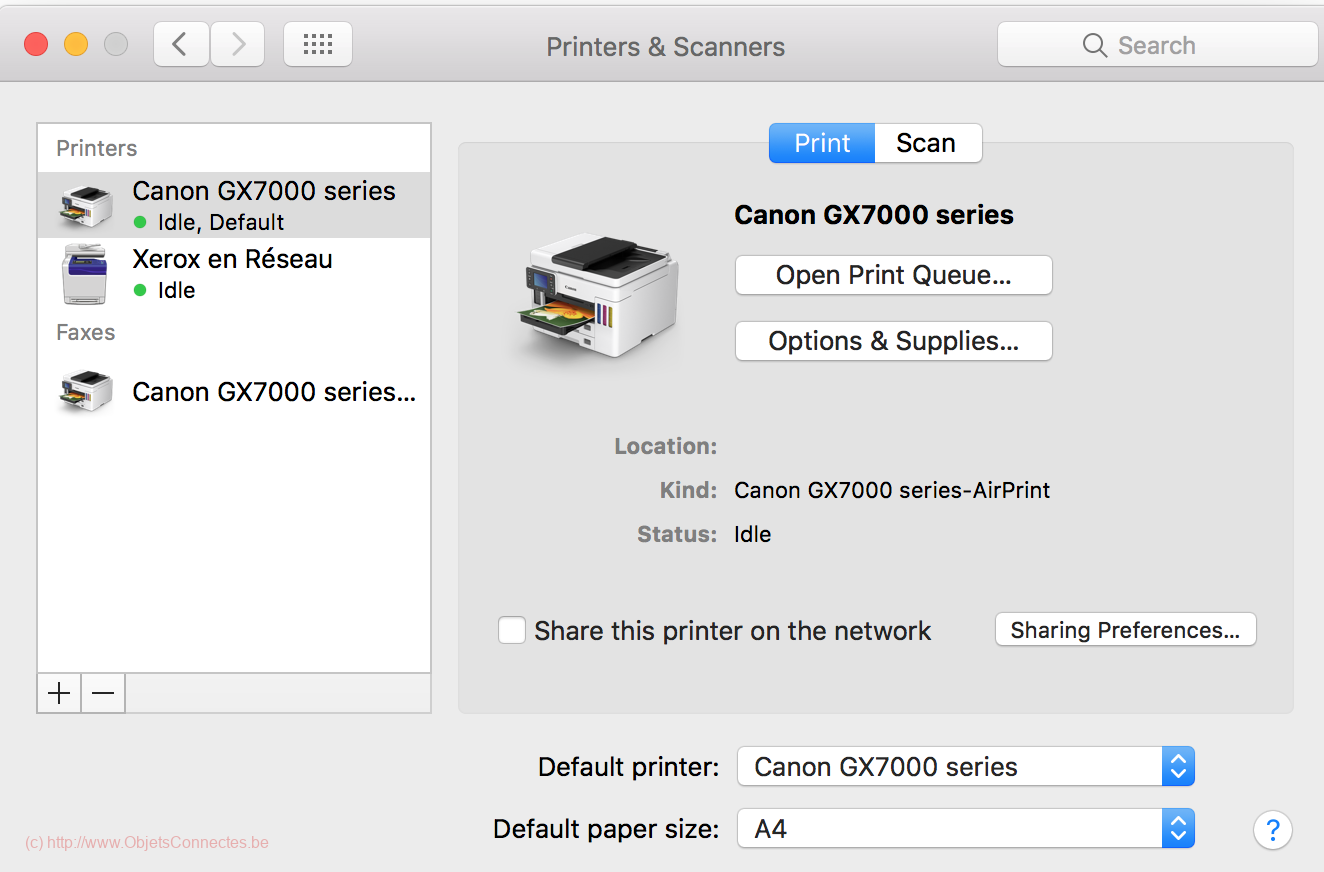Click the Xerox en Réseau printer icon
The width and height of the screenshot is (1324, 872).
click(86, 273)
